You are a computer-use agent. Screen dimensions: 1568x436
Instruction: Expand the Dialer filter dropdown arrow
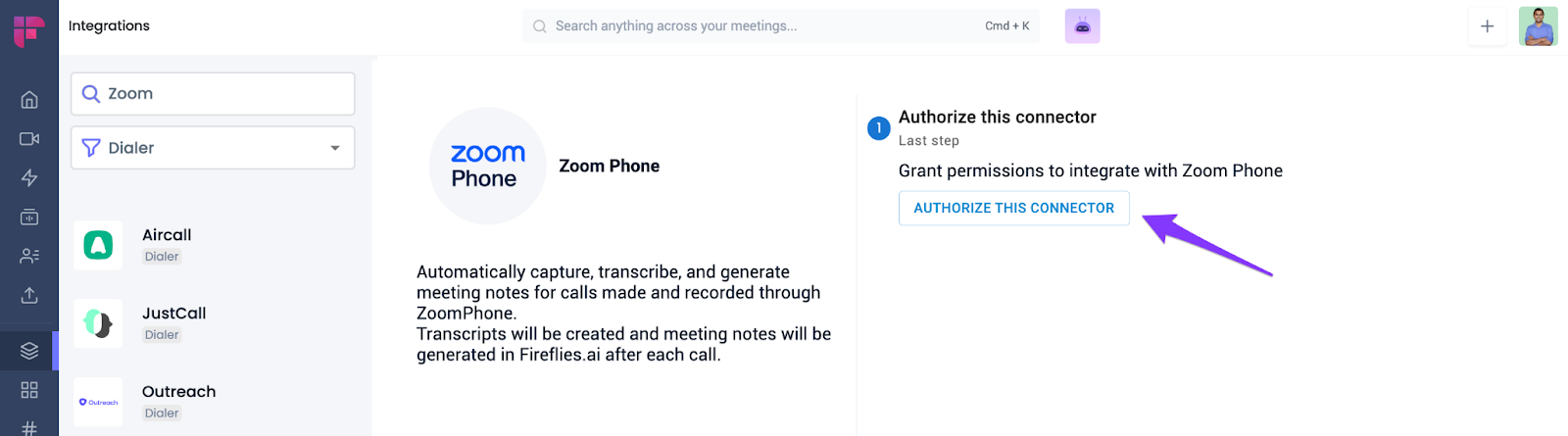pos(335,148)
